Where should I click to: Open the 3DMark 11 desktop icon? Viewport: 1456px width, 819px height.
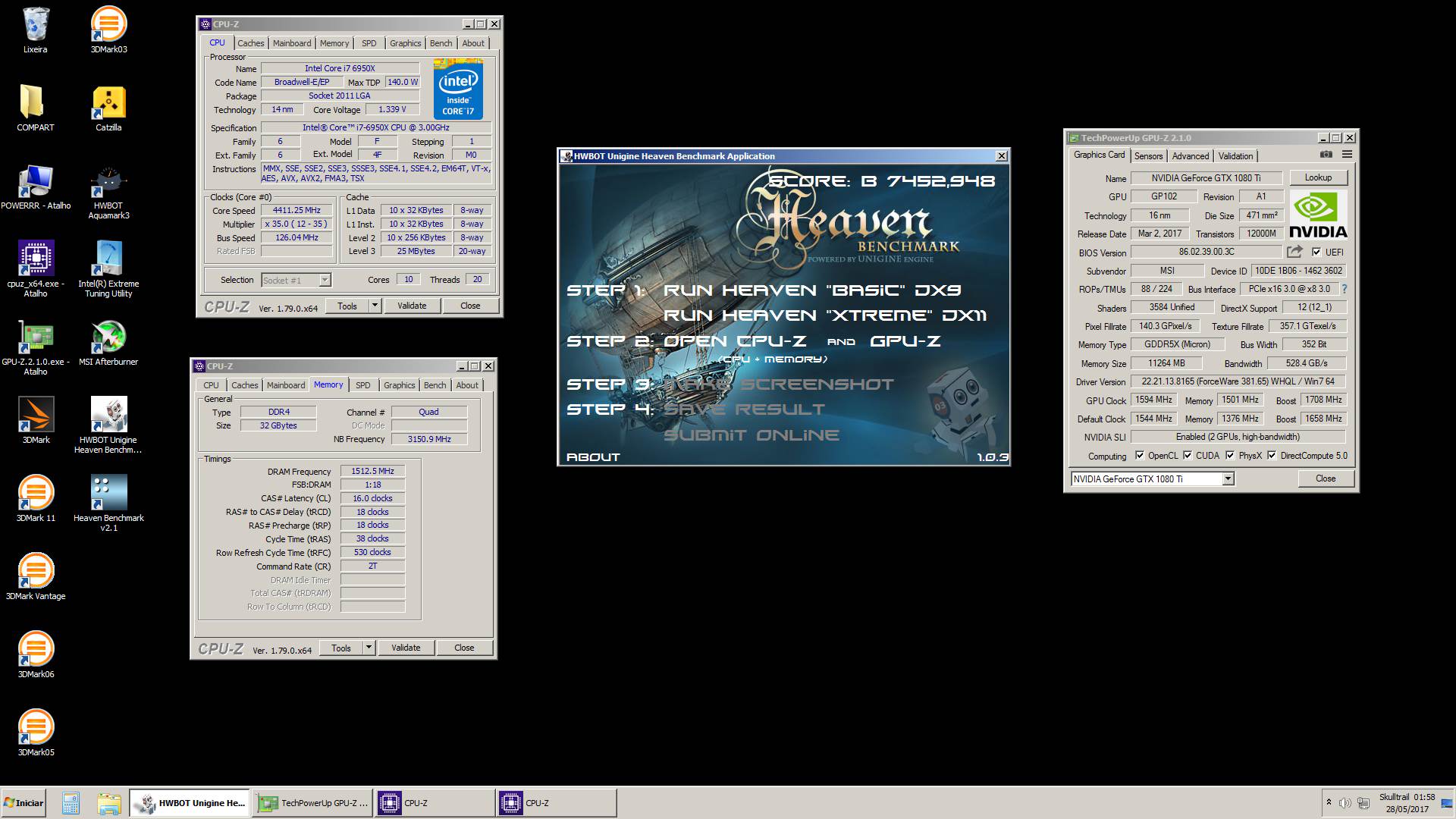click(x=35, y=499)
